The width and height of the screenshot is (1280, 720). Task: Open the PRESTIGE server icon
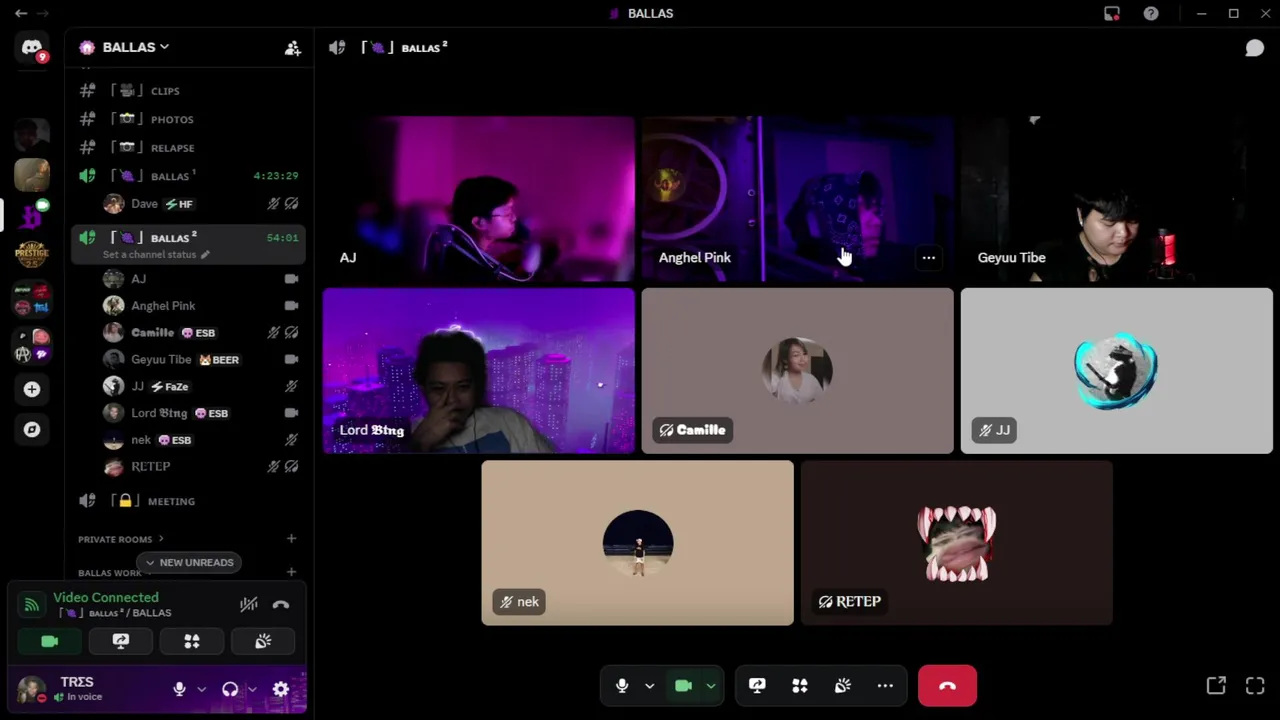32,255
